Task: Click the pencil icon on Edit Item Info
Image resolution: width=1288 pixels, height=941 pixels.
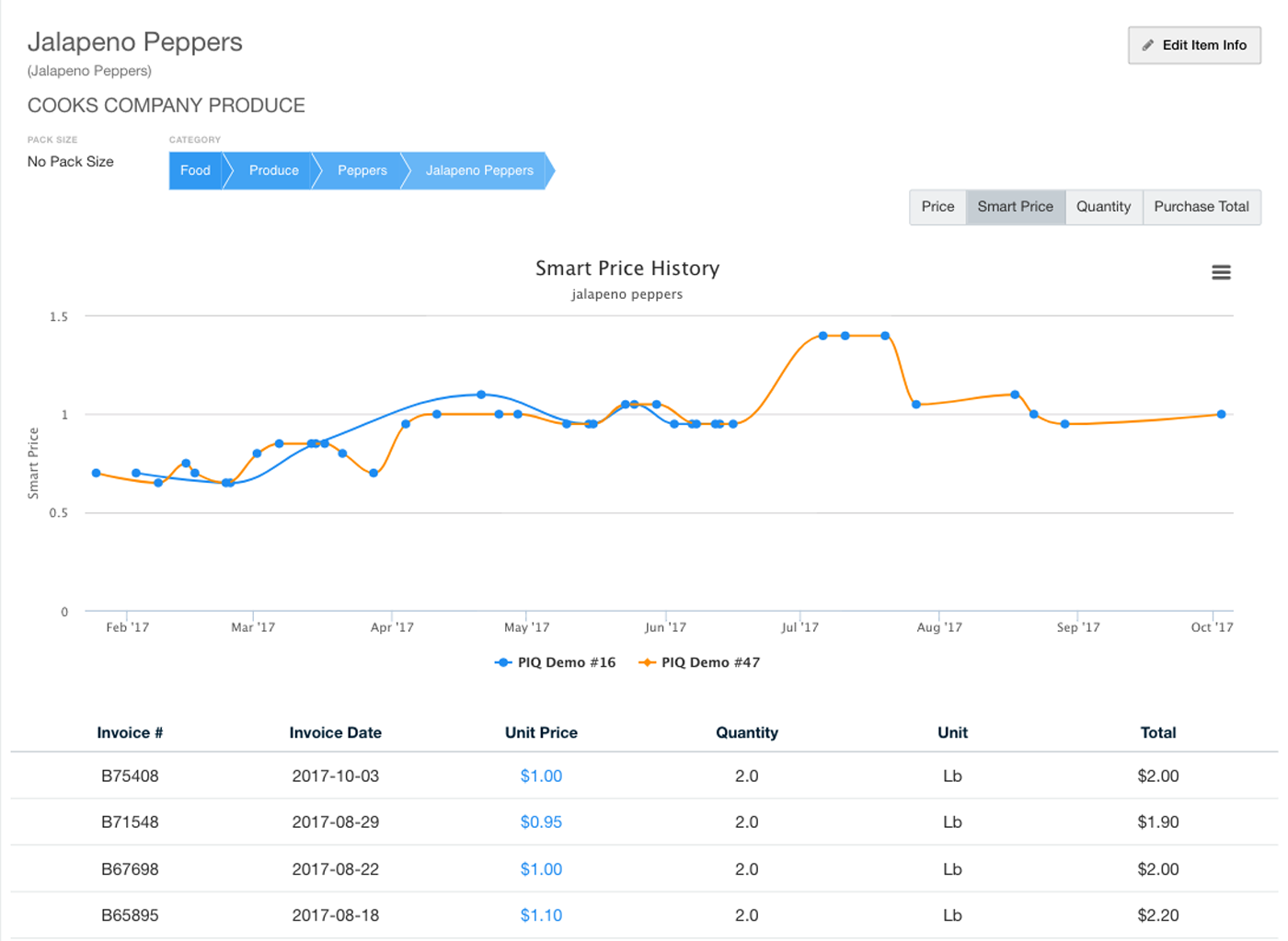Action: (1149, 44)
